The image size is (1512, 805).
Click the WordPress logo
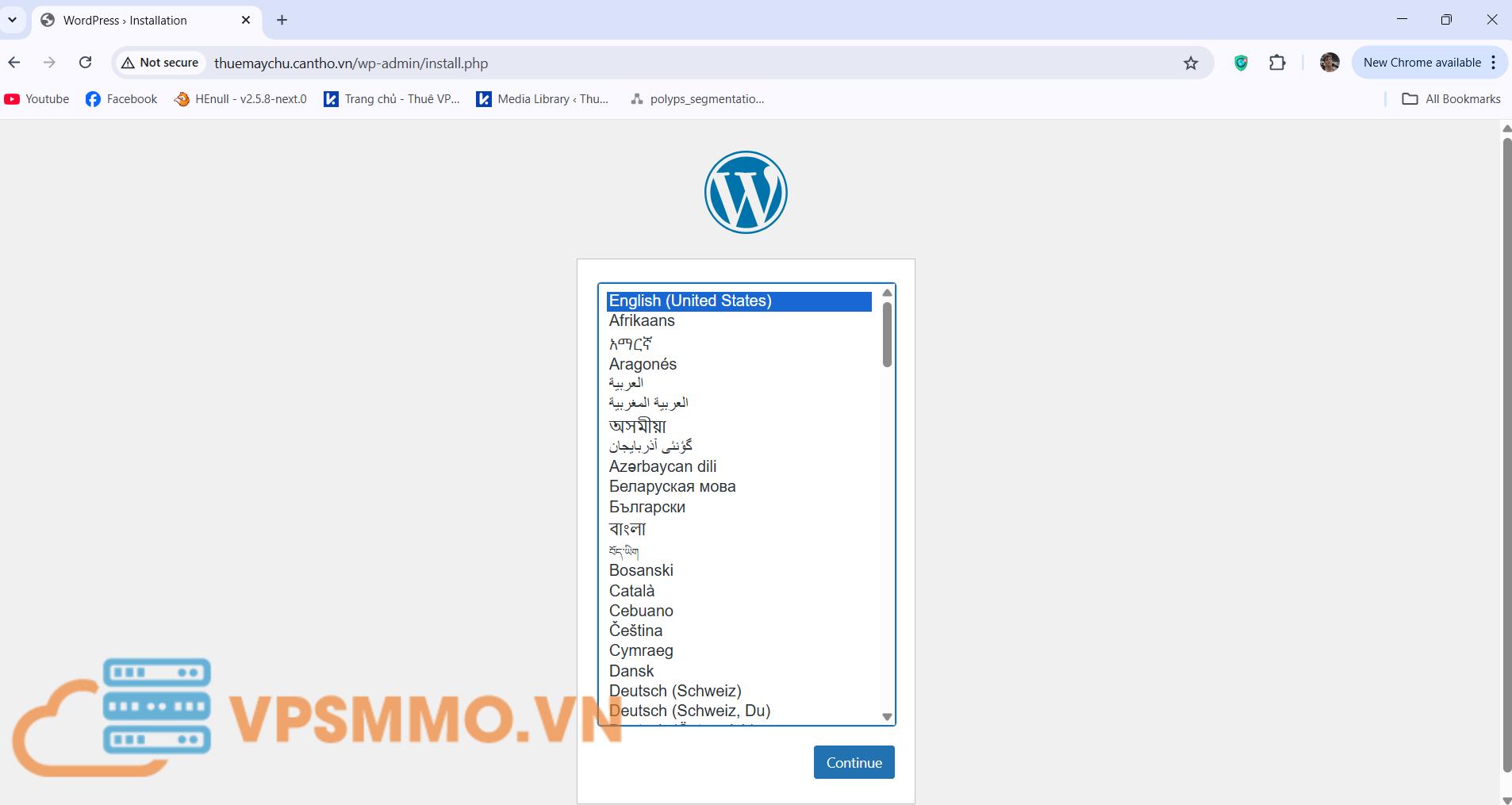pyautogui.click(x=746, y=192)
